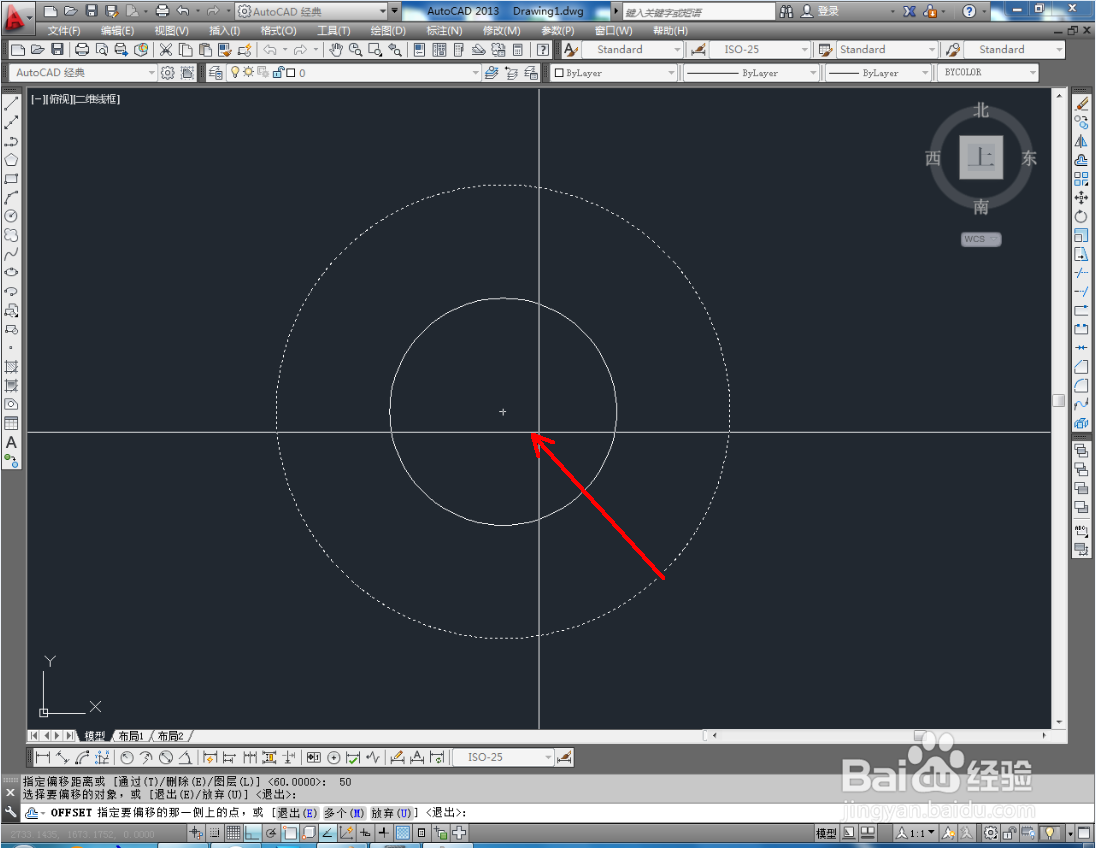
Task: Select the Polygon draw tool
Action: click(x=11, y=160)
